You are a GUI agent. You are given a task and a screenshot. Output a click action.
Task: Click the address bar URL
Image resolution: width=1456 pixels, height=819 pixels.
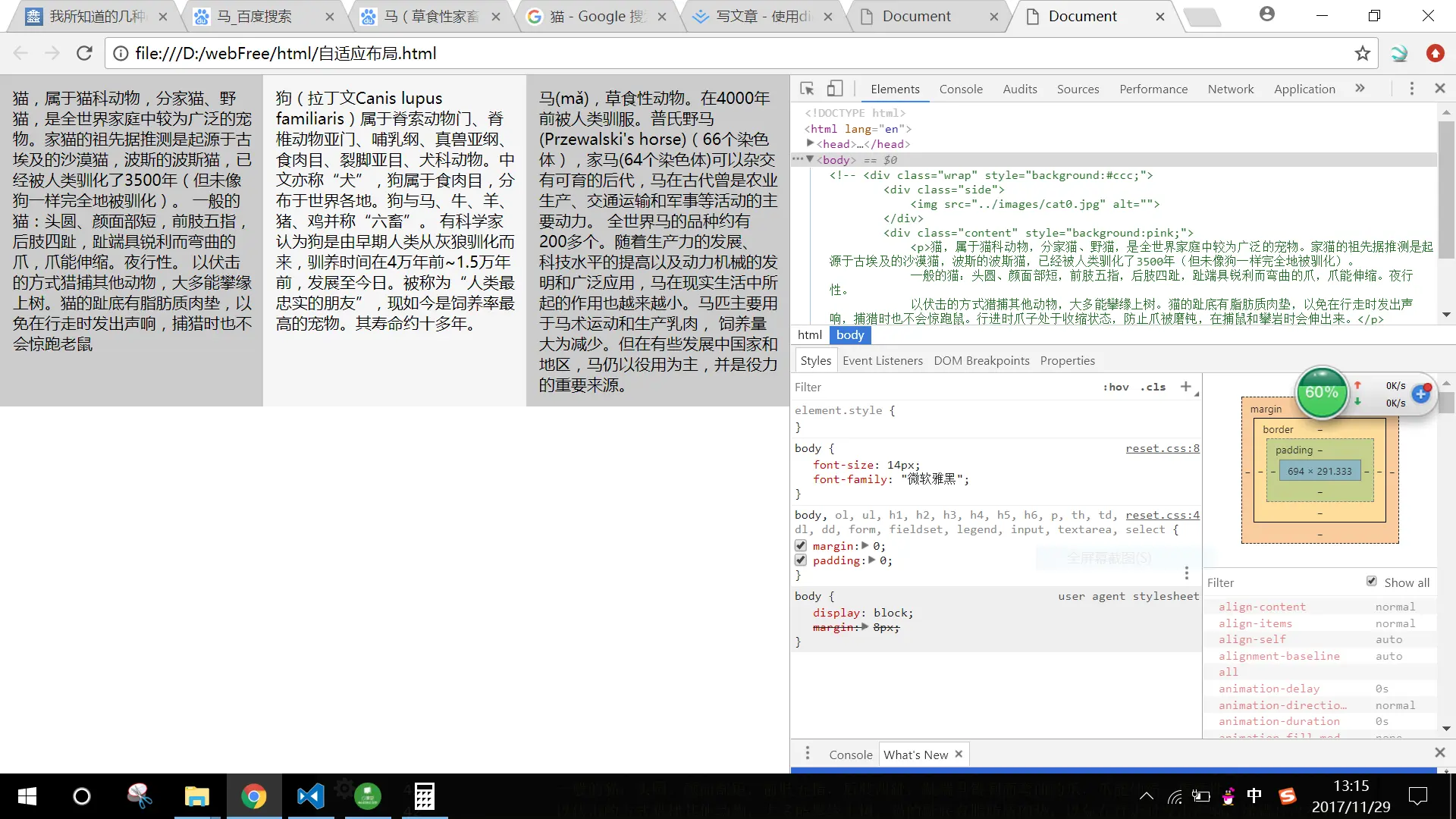point(286,53)
